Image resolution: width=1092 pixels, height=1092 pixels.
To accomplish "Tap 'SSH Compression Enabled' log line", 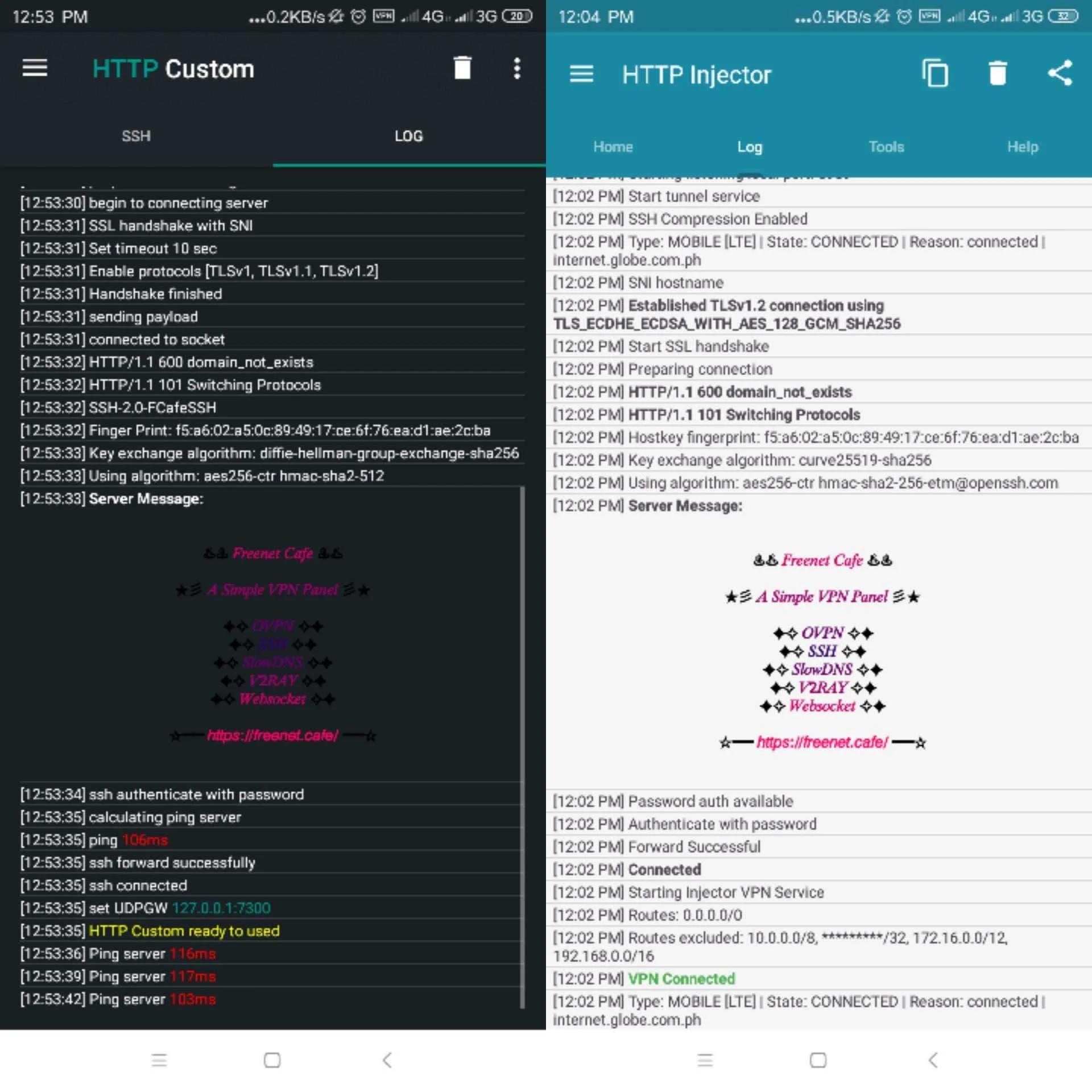I will tap(819, 218).
